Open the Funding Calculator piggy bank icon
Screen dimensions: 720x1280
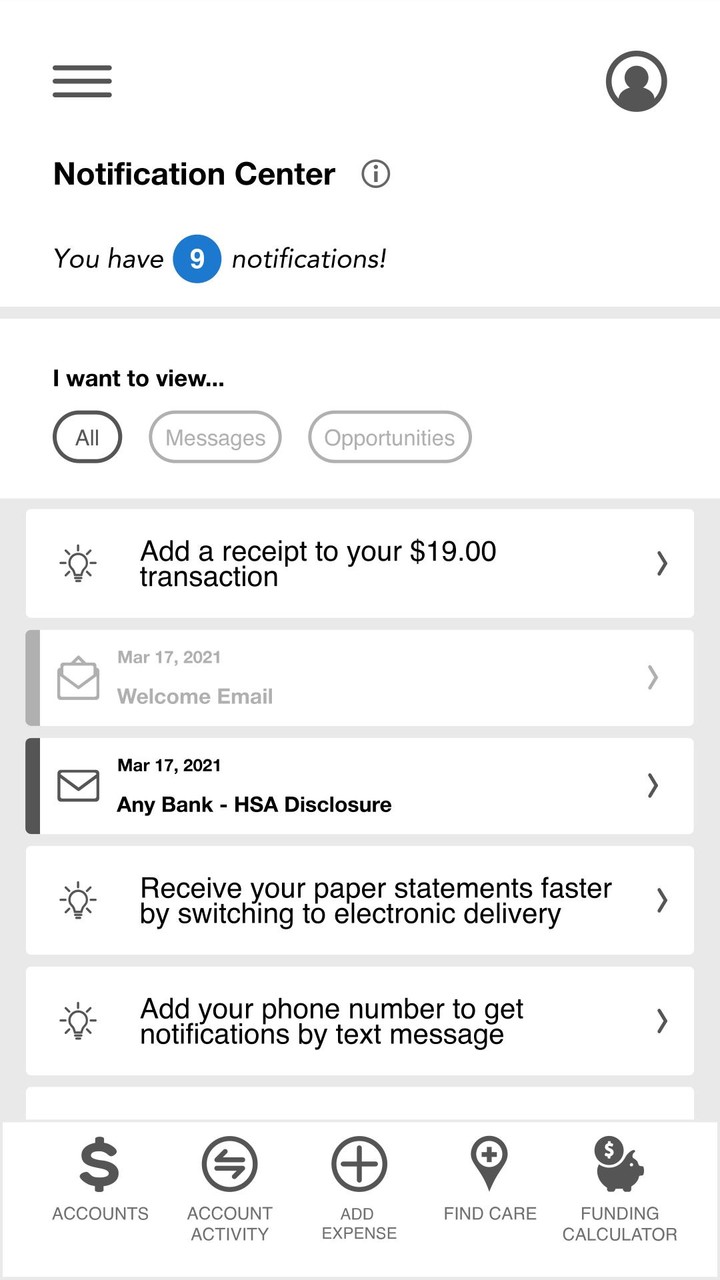click(x=619, y=1163)
